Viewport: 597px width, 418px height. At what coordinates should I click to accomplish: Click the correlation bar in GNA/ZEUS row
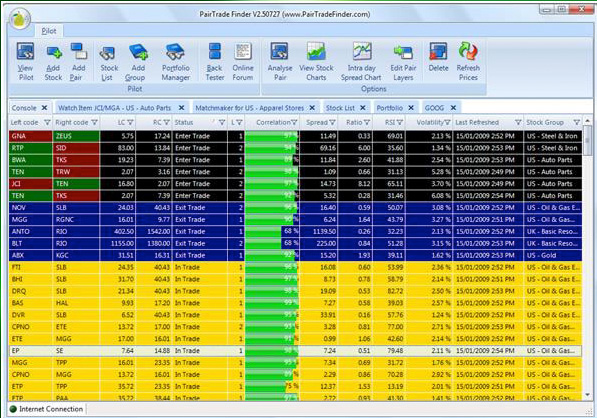point(272,136)
